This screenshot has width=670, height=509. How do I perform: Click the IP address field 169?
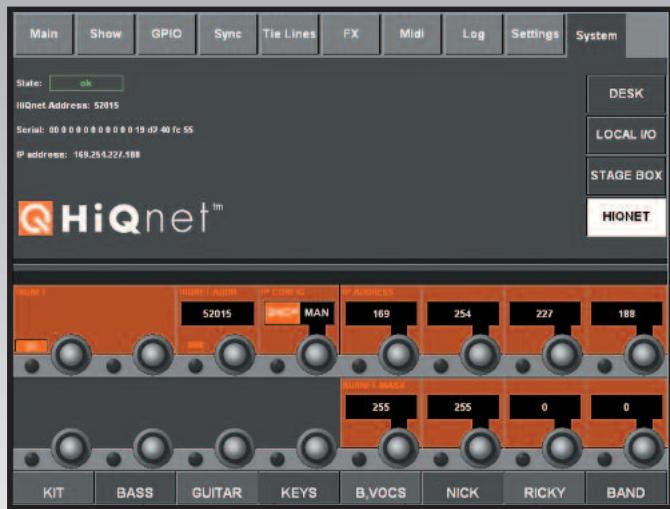pos(381,314)
